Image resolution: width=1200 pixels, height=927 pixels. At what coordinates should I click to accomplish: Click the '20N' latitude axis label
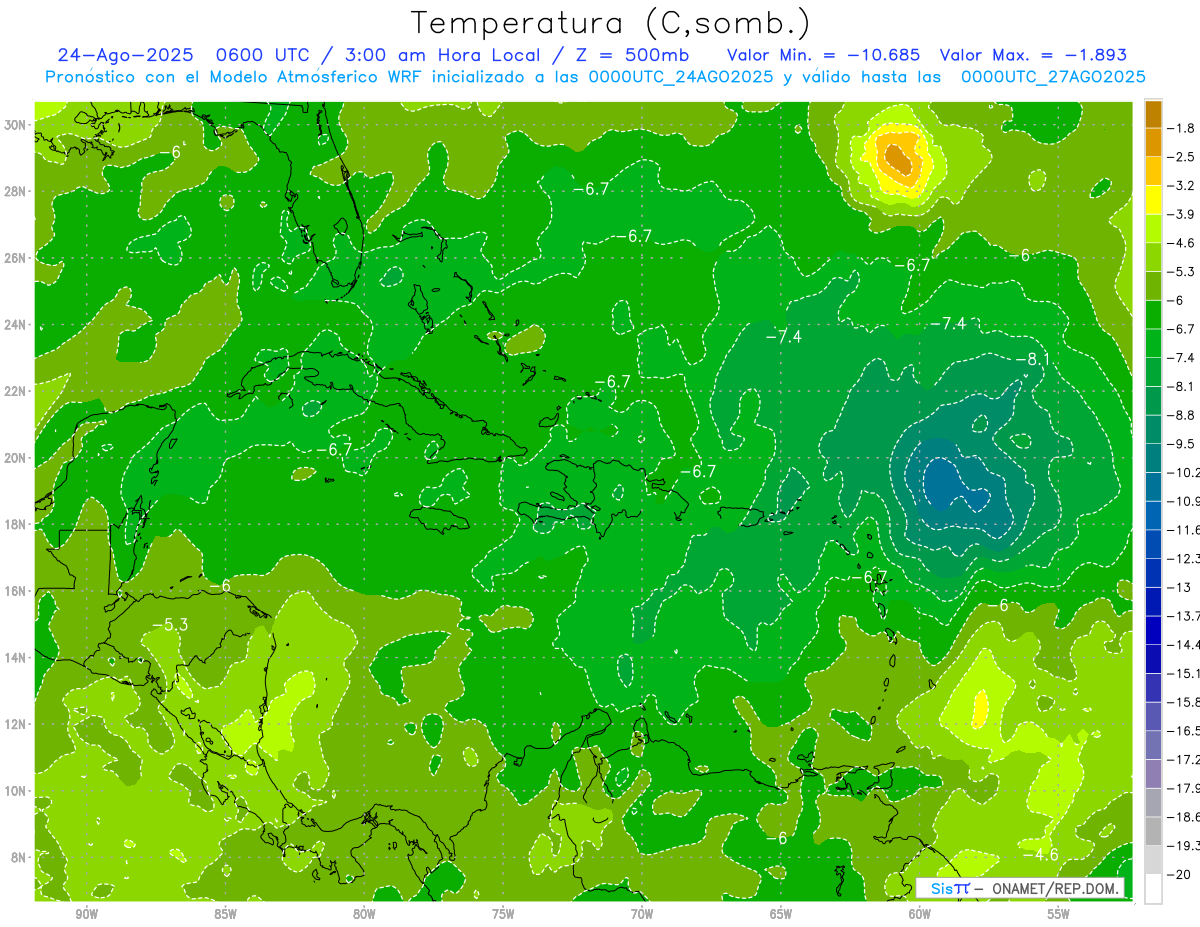[x=17, y=457]
